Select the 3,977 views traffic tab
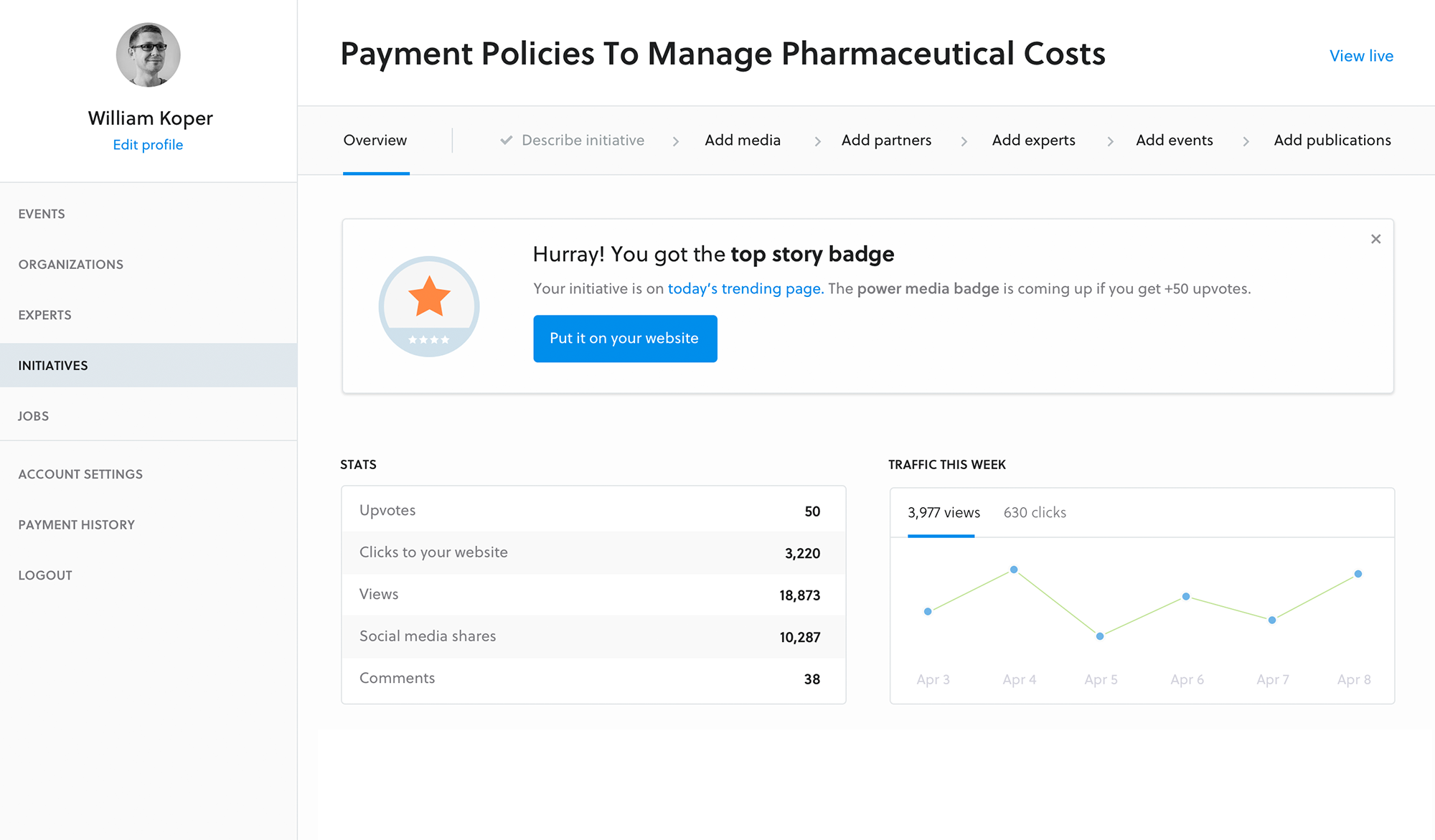This screenshot has width=1435, height=840. pos(944,512)
